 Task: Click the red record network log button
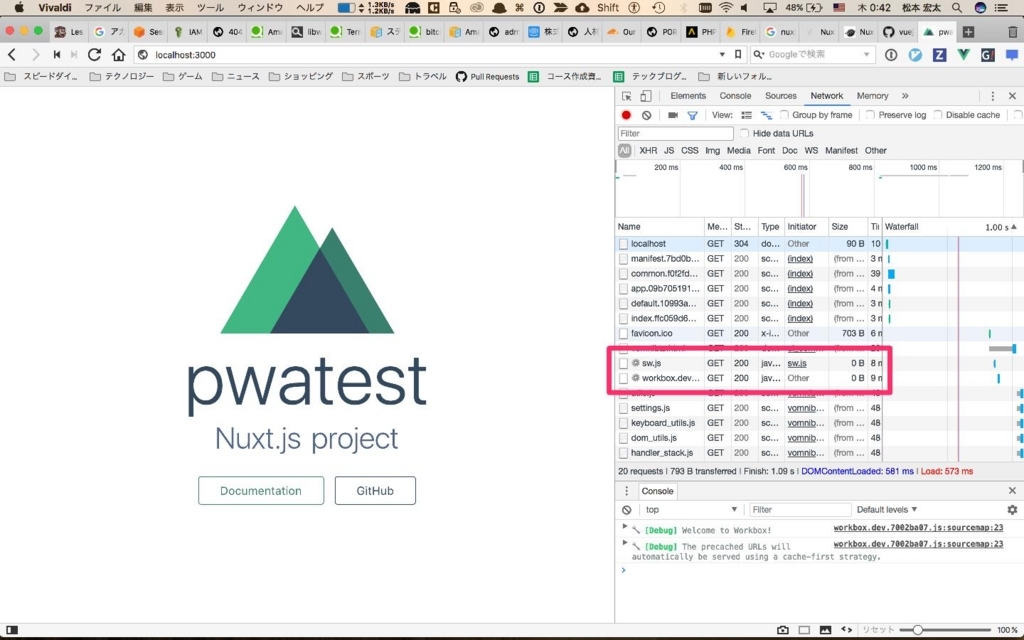click(626, 115)
